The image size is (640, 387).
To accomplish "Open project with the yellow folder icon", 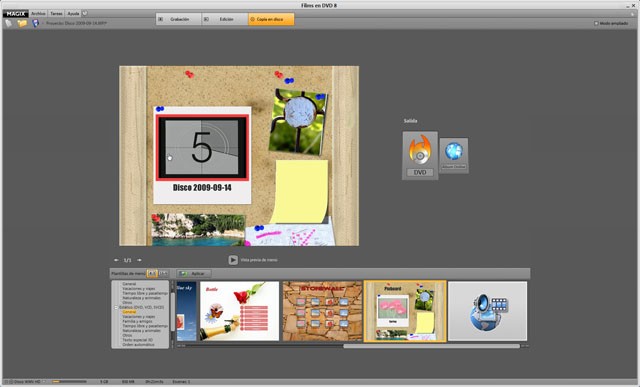I will coord(22,24).
